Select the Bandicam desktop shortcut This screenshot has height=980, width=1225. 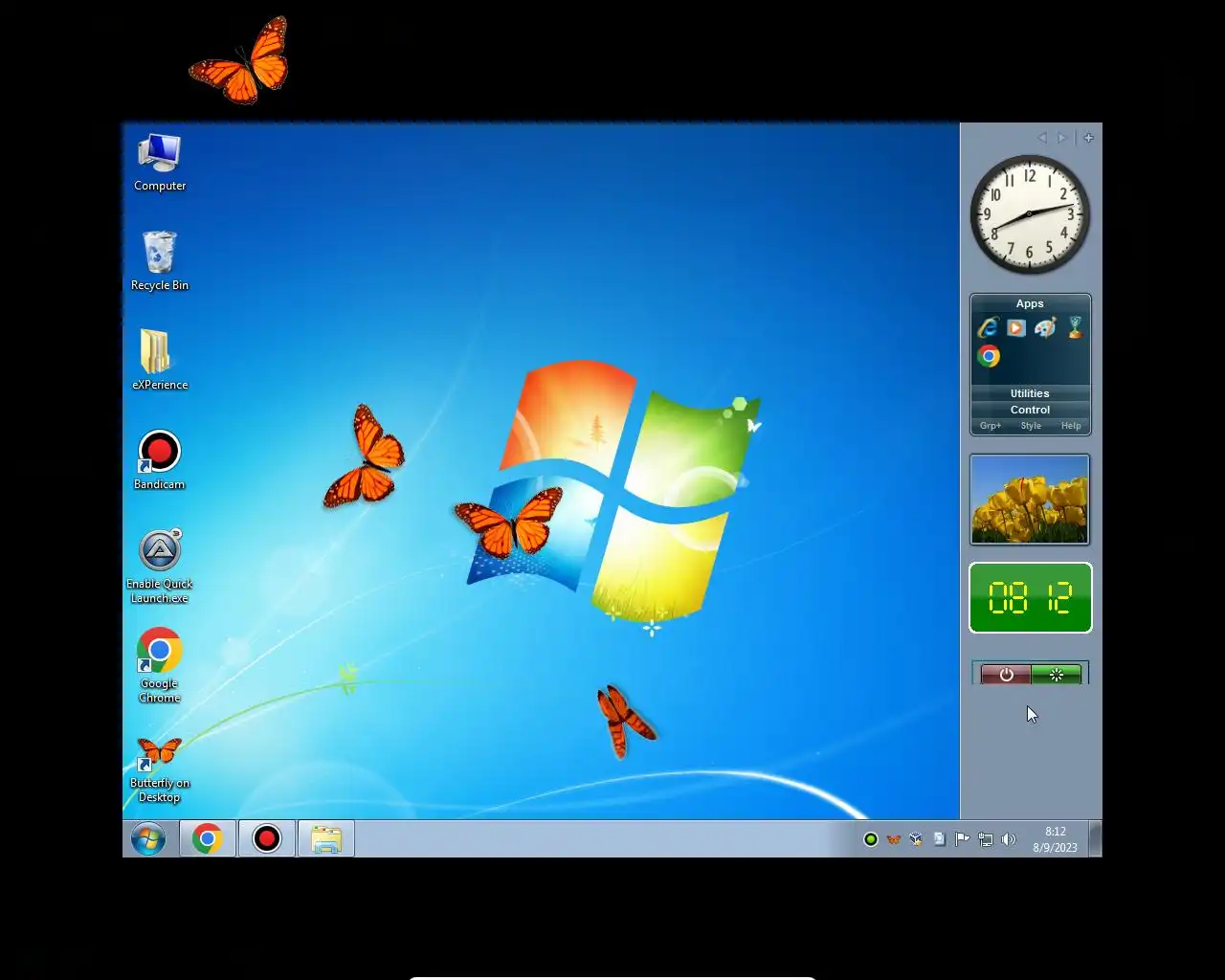coord(160,460)
